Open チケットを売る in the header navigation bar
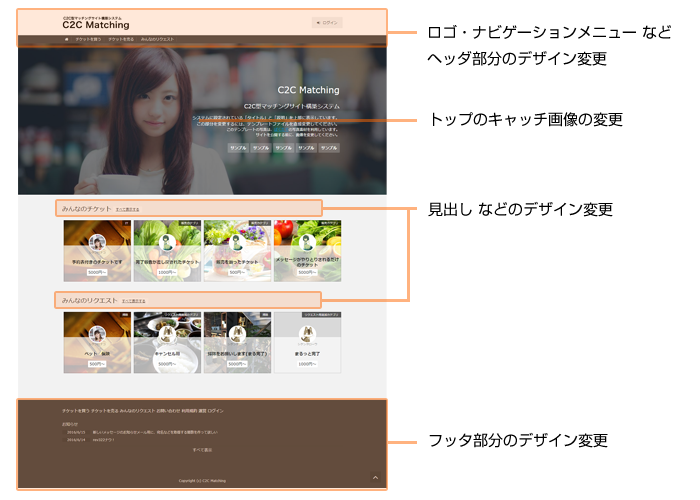The image size is (700, 500). click(121, 39)
